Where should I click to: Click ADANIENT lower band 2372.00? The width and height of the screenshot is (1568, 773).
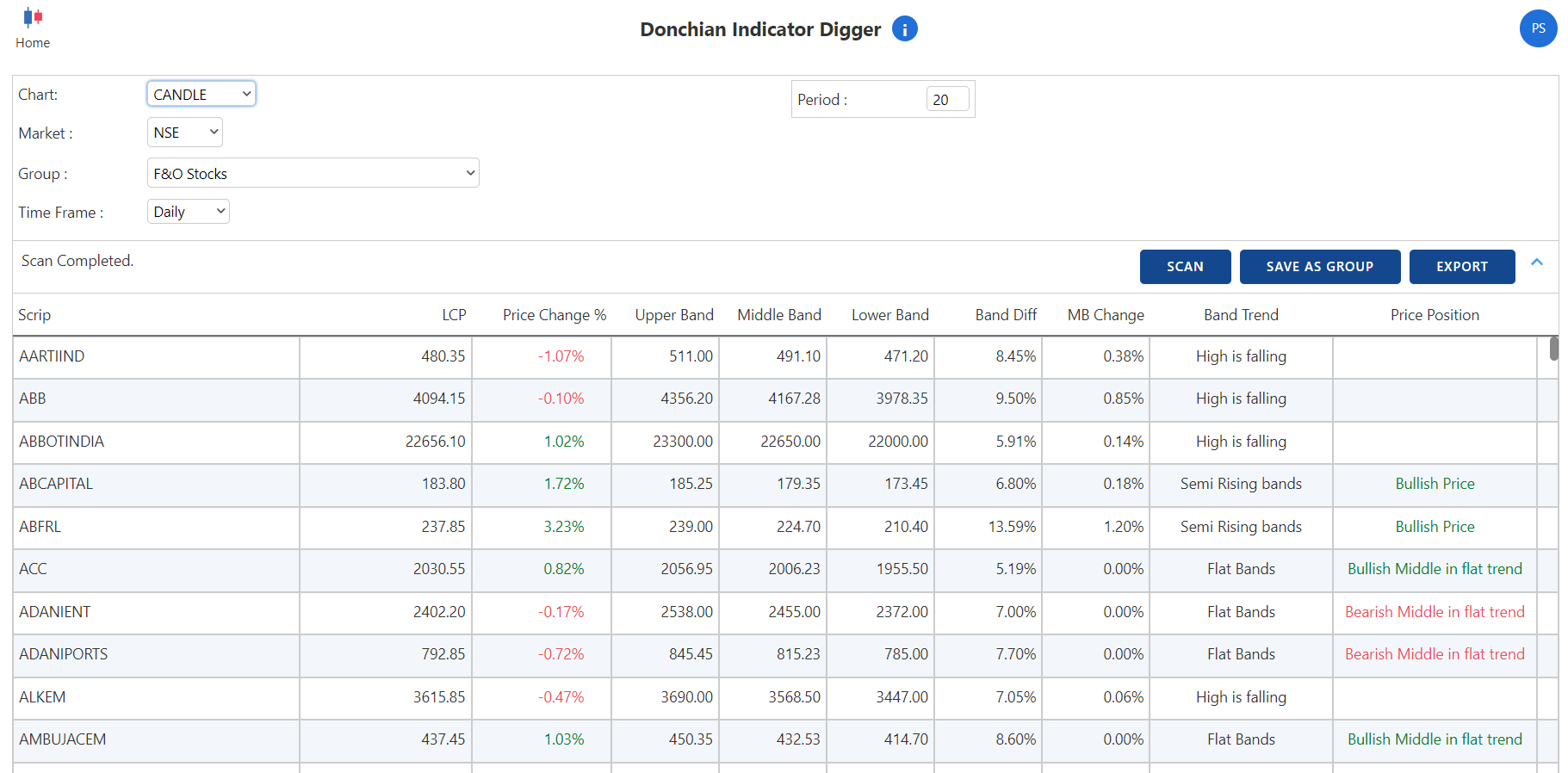point(902,612)
